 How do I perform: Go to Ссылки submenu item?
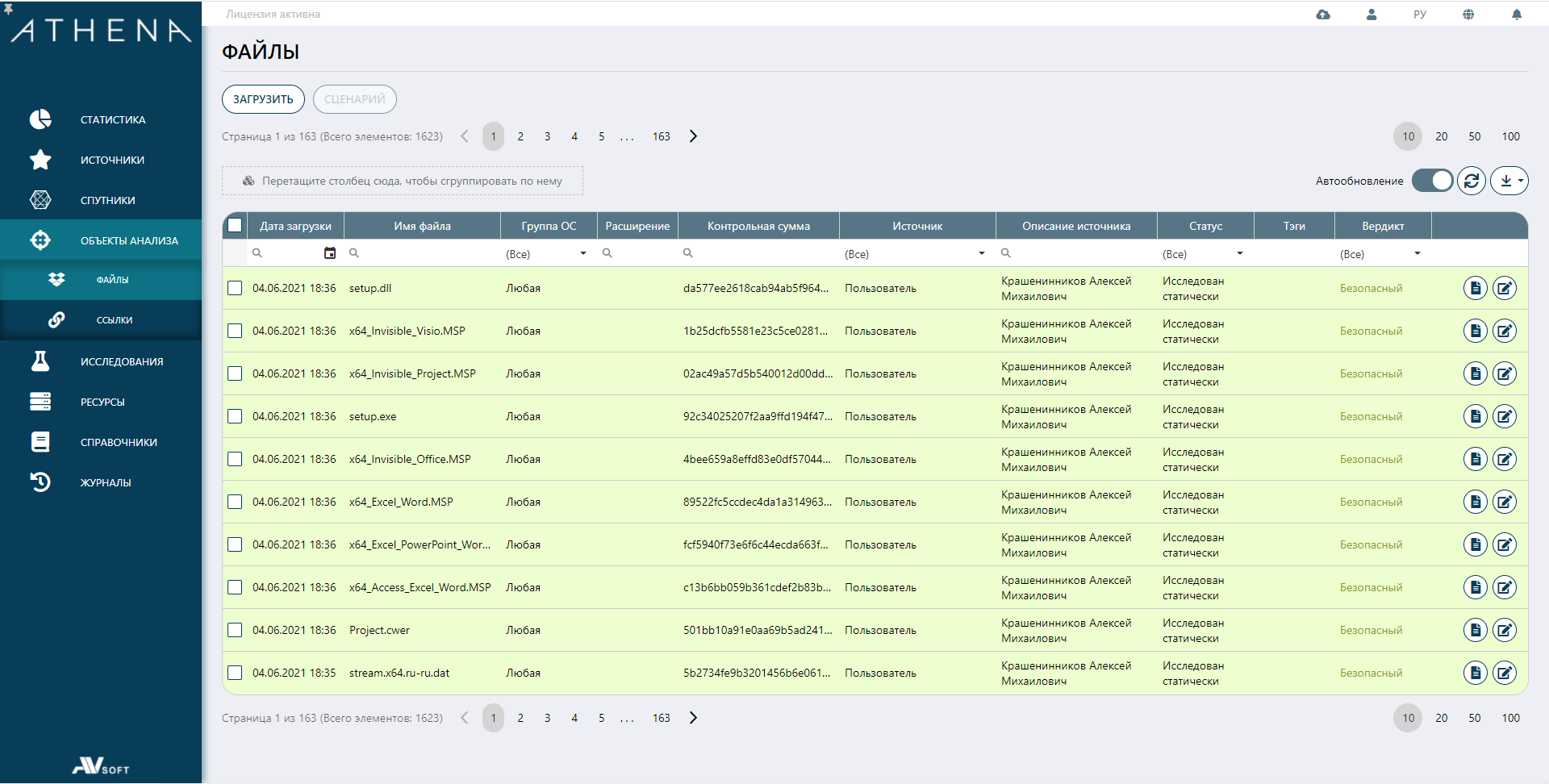(x=114, y=320)
